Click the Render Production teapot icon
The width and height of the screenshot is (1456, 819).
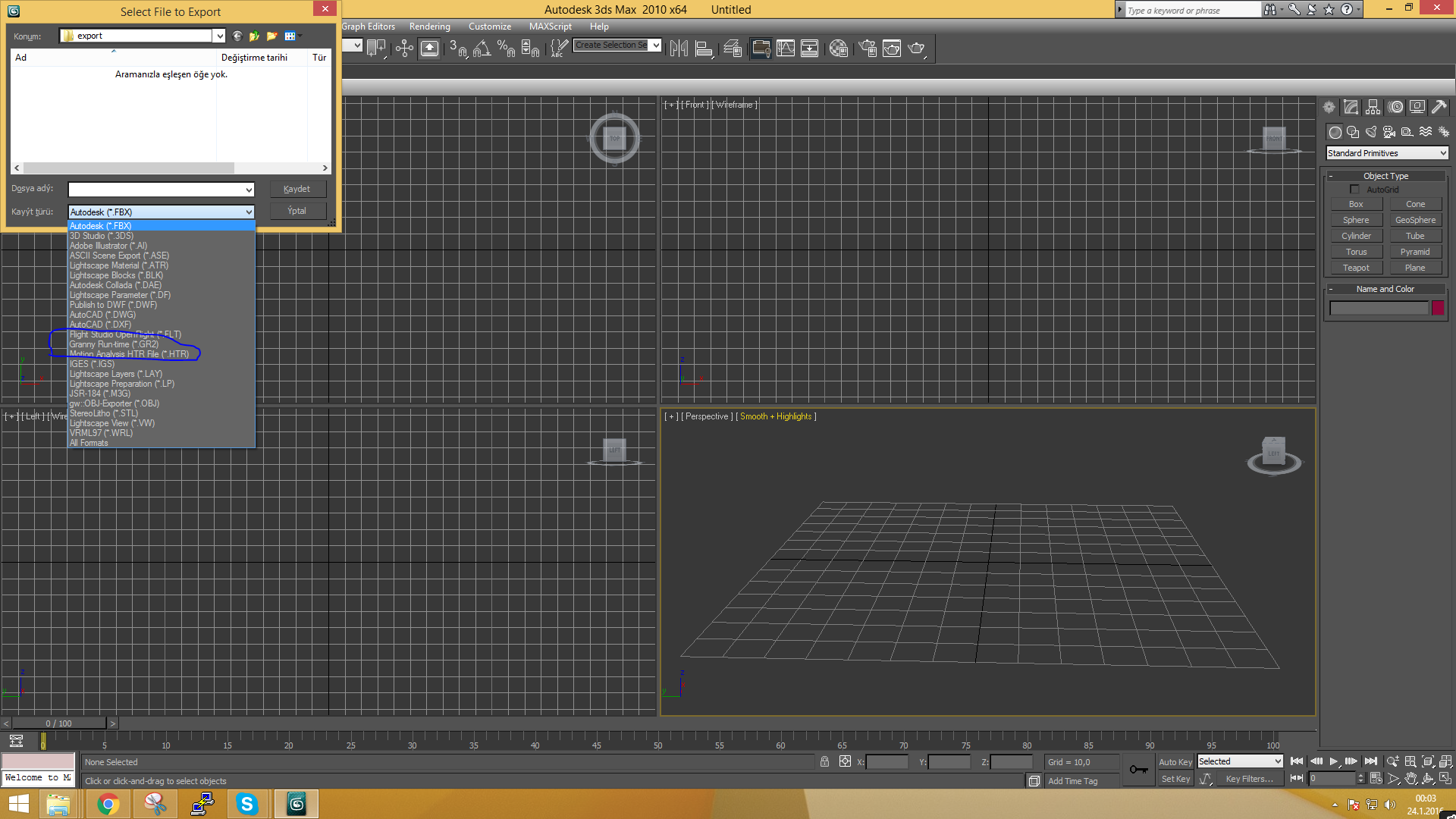[917, 49]
